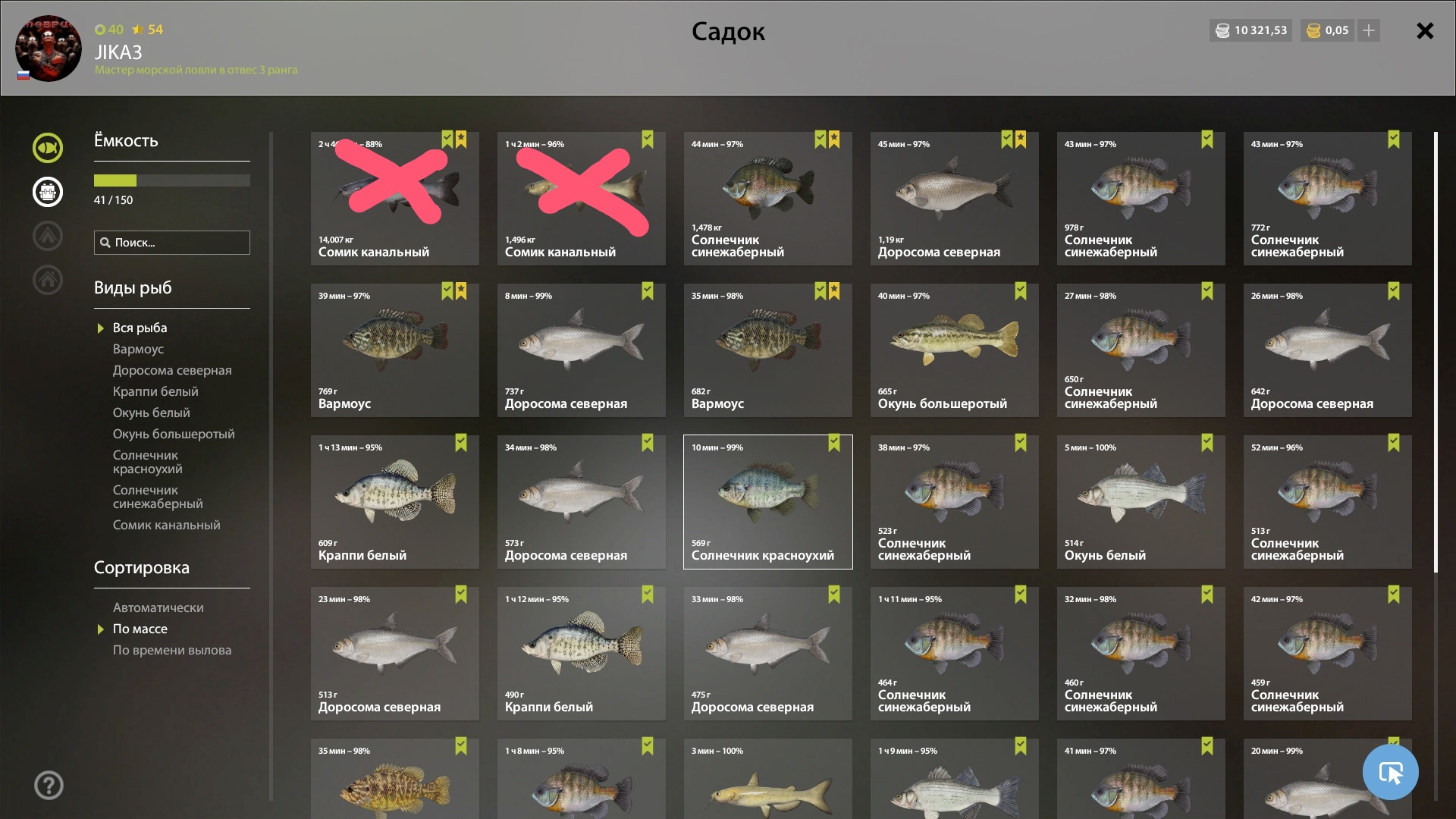Image resolution: width=1456 pixels, height=819 pixels.
Task: Toggle star marker on 769 g Вармоус
Action: 461,291
